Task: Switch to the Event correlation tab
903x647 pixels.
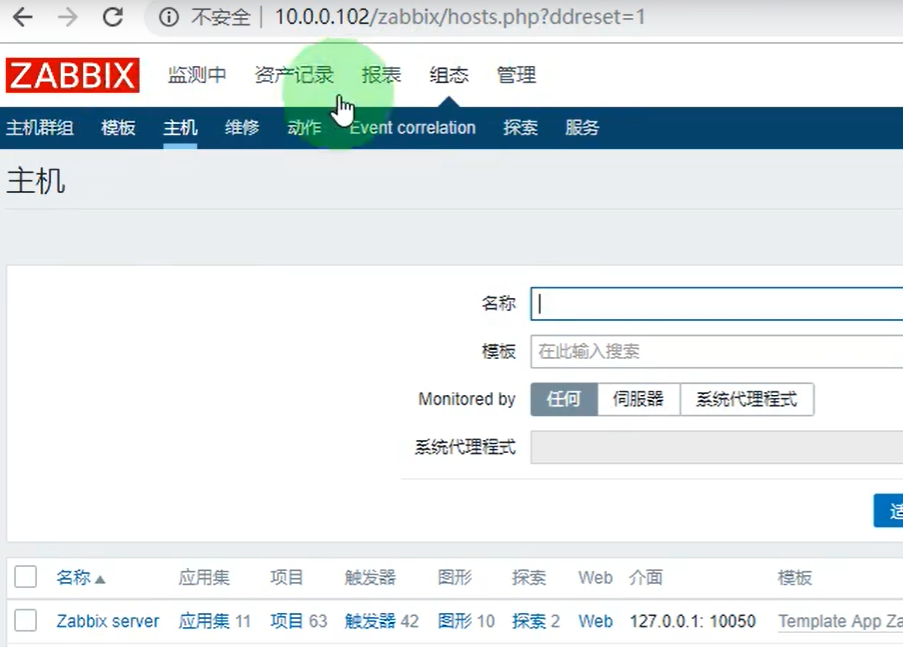Action: click(413, 128)
